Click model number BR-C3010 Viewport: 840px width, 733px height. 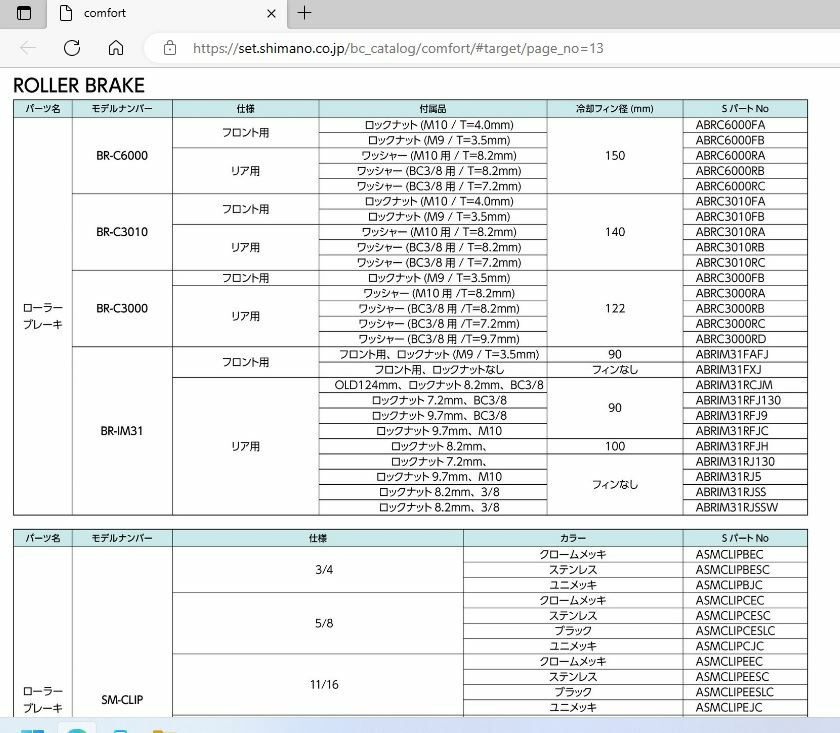pos(122,232)
